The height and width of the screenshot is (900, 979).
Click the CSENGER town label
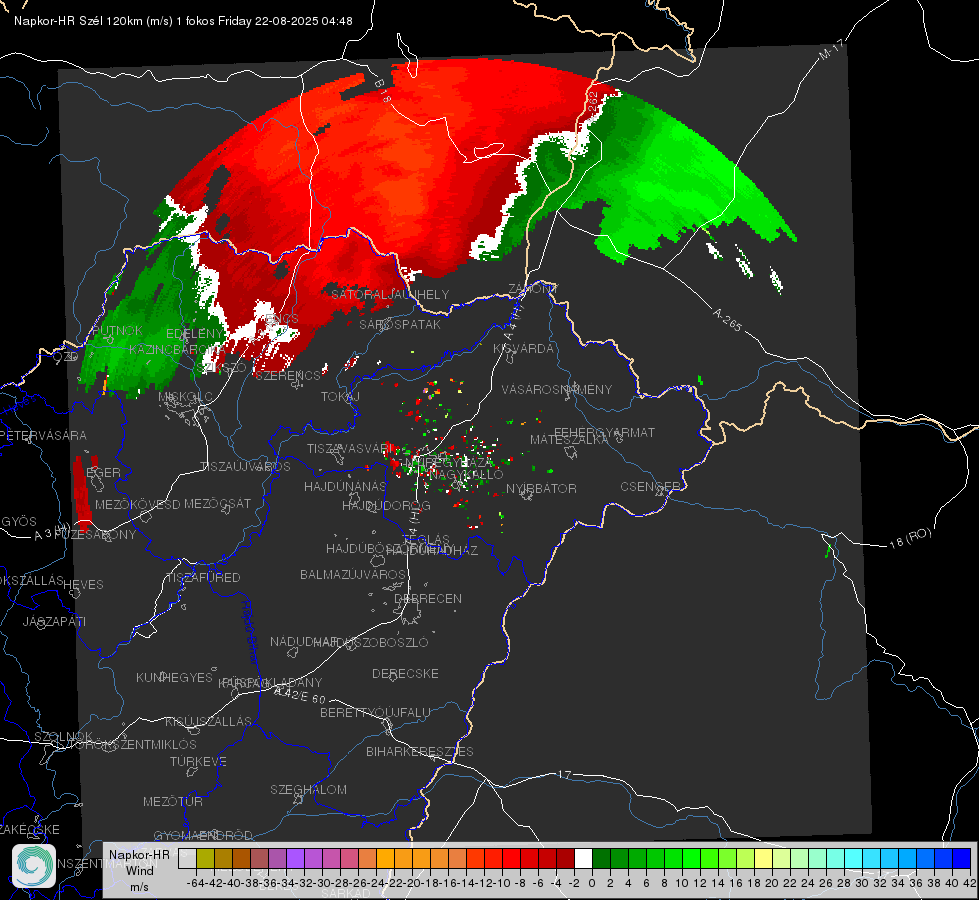point(650,487)
